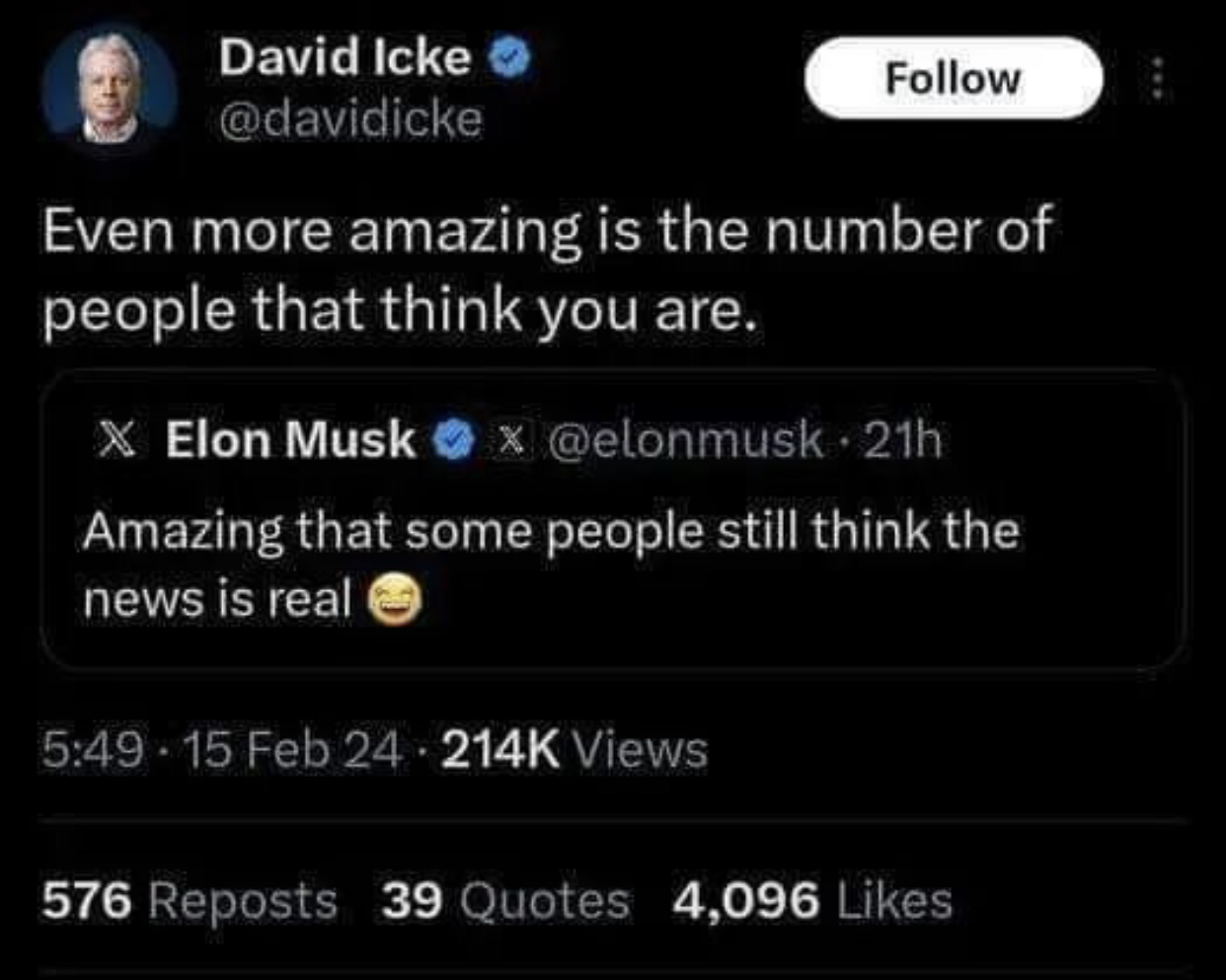Click the X logo avatar in quoted tweet
The image size is (1226, 980).
tap(118, 440)
